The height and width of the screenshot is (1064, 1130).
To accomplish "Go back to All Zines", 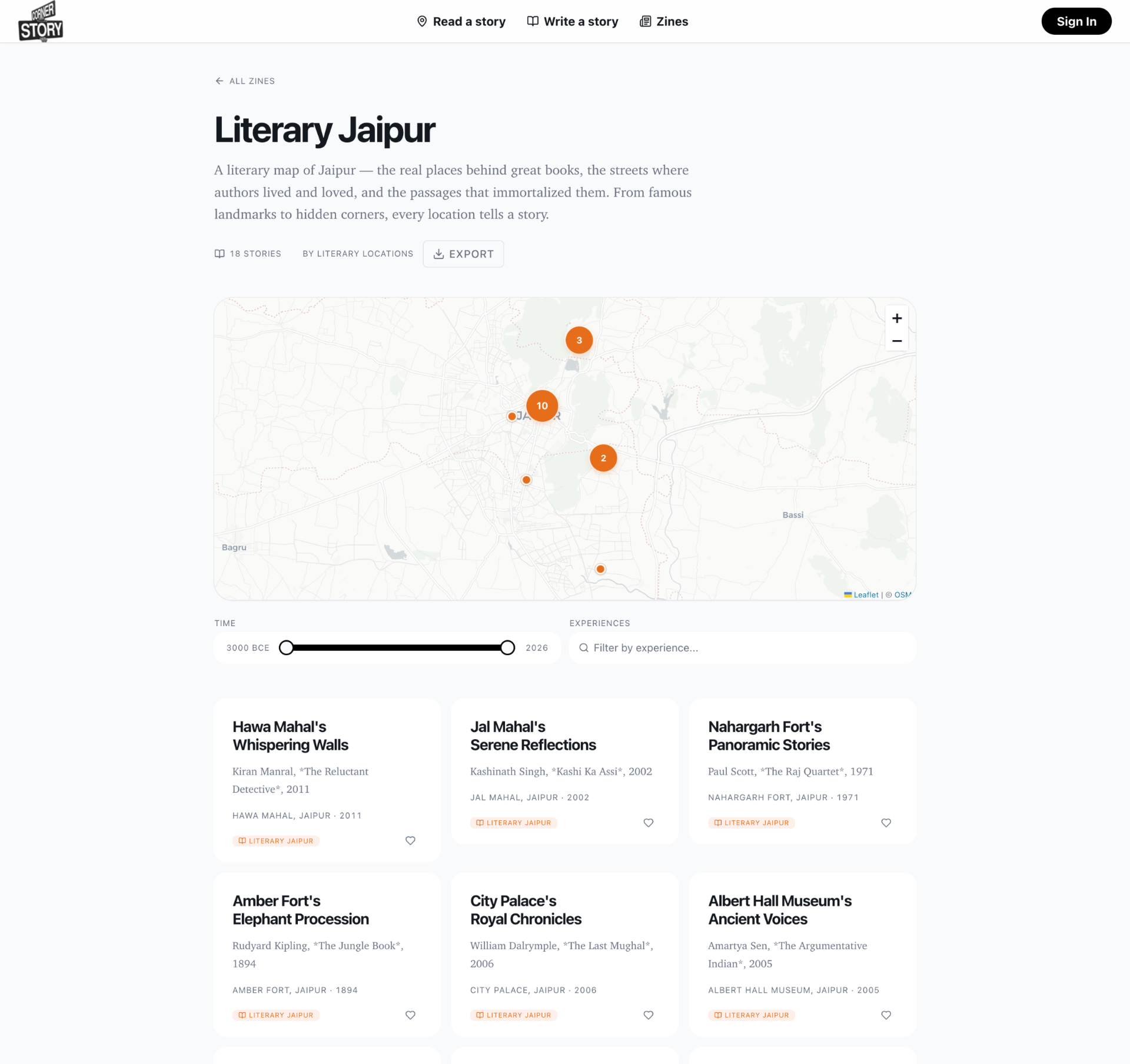I will click(245, 81).
